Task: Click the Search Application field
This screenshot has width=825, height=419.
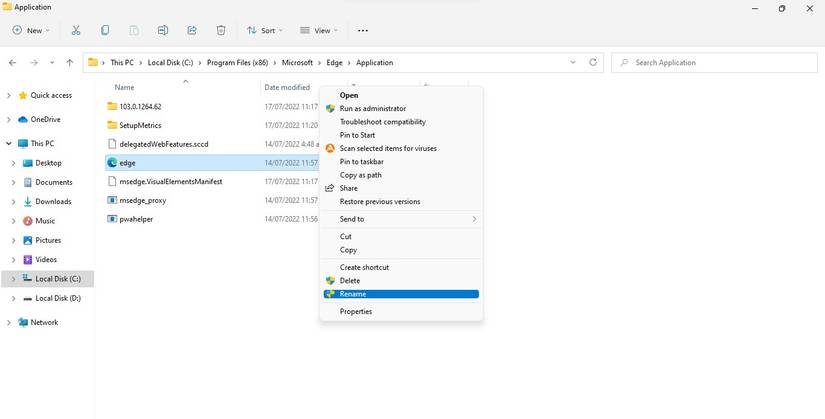Action: pos(714,63)
